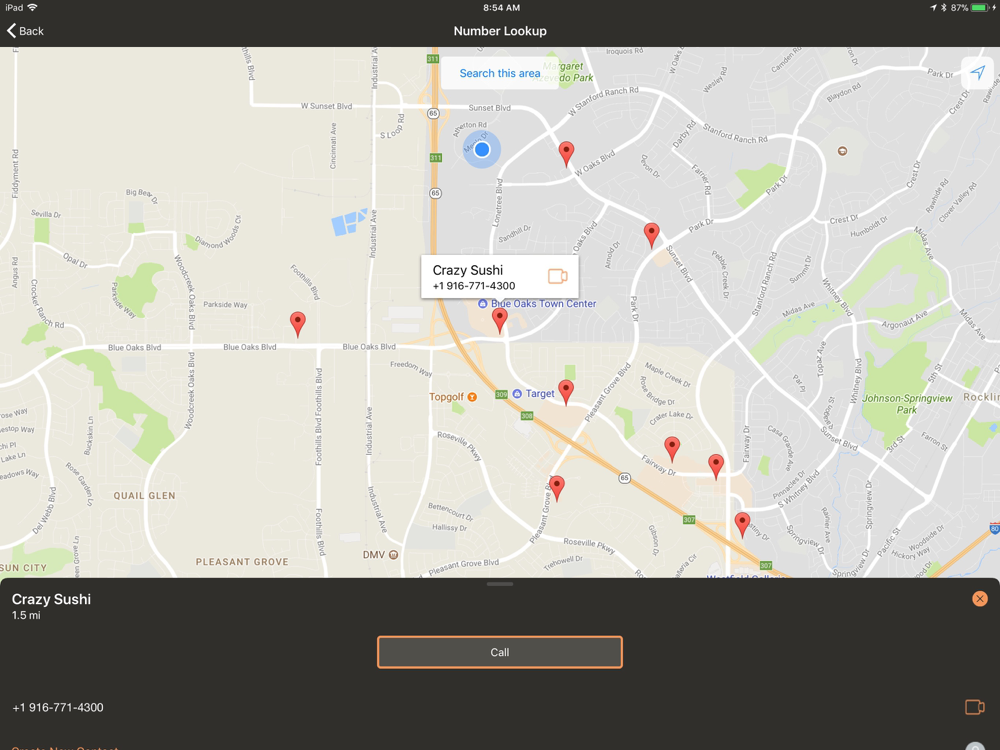Viewport: 1000px width, 750px height.
Task: Tap the Wi-Fi status icon
Action: click(33, 8)
